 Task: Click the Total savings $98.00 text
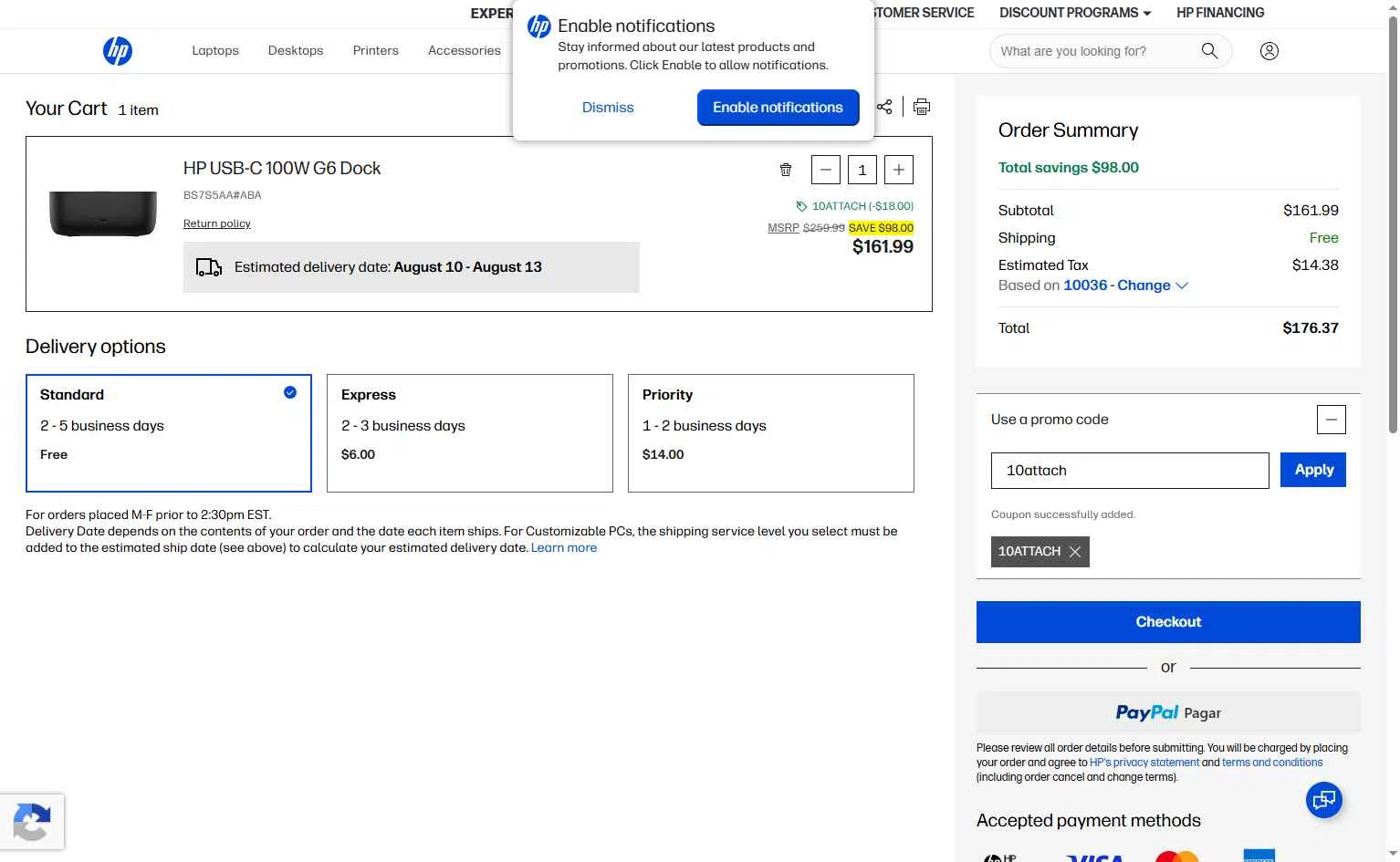(1069, 168)
